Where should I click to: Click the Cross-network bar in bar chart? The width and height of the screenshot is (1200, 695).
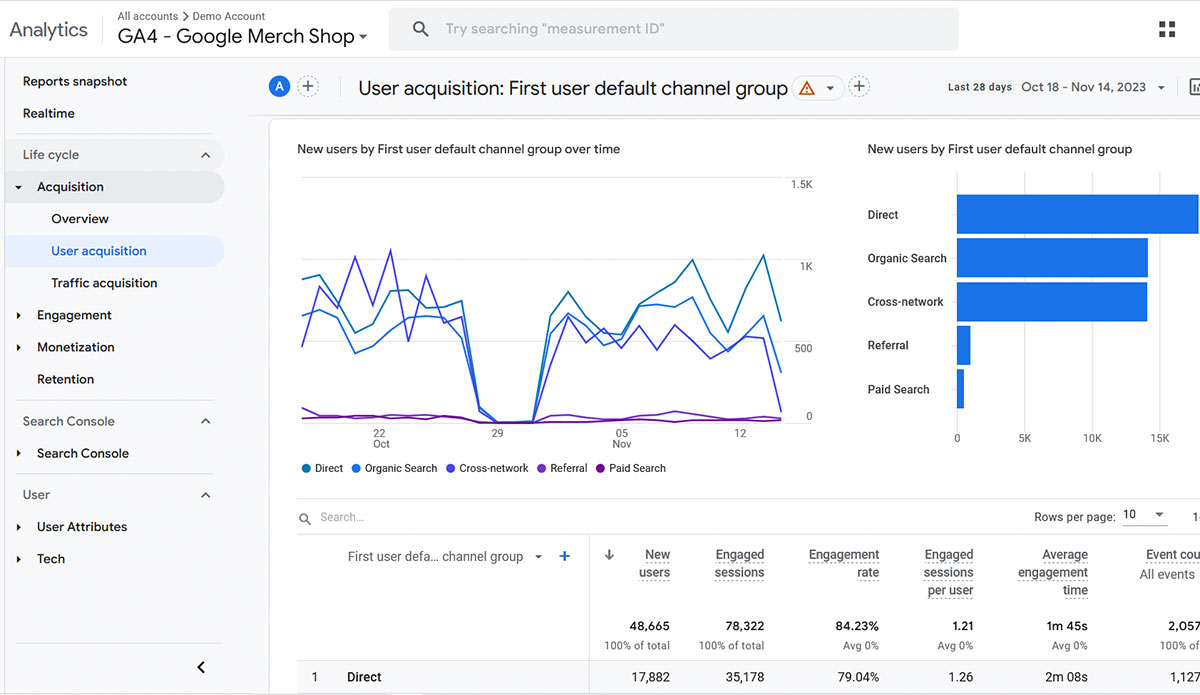(1052, 302)
